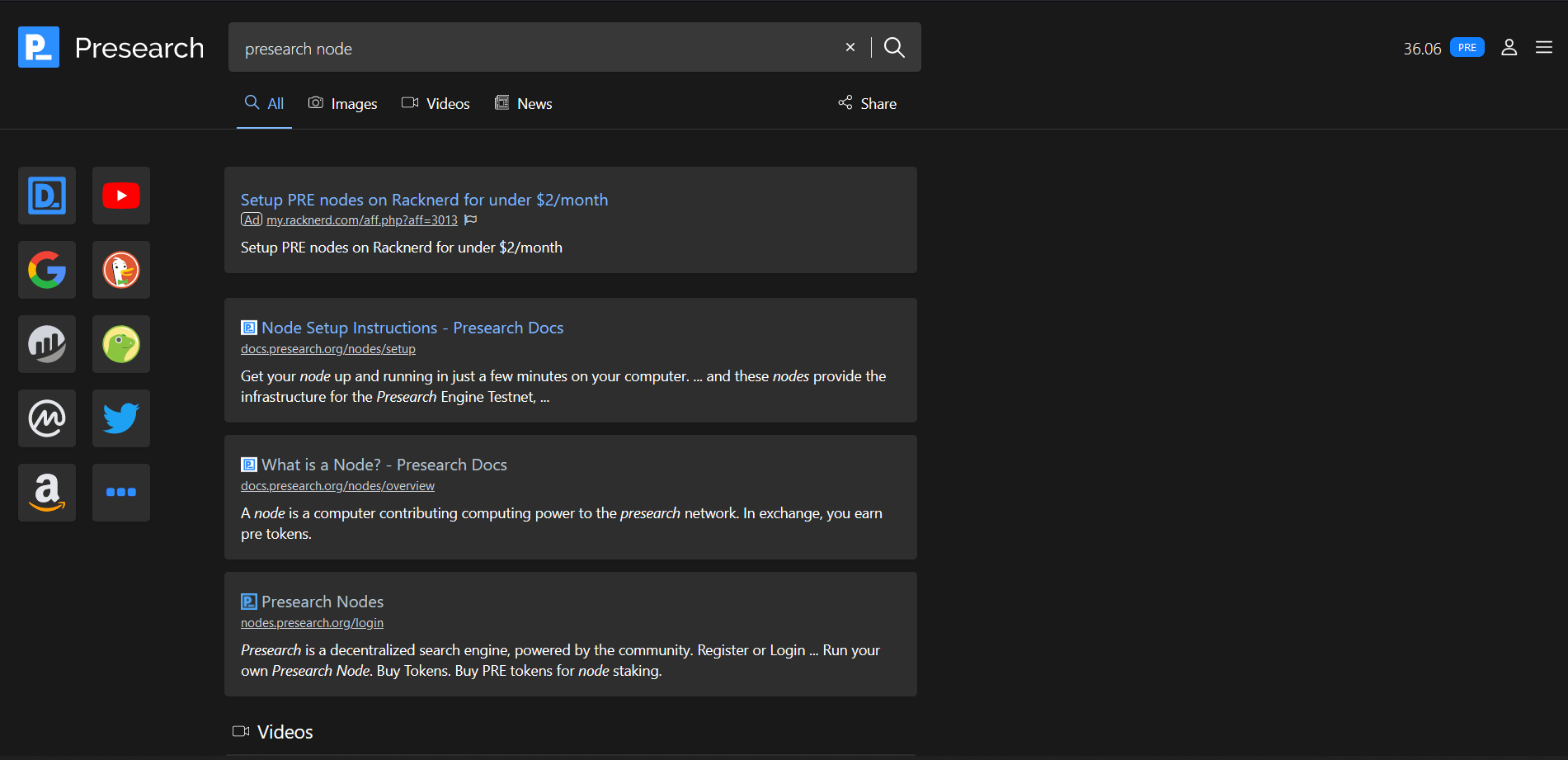The image size is (1568, 760).
Task: Search on Amazon via its icon
Action: point(47,493)
